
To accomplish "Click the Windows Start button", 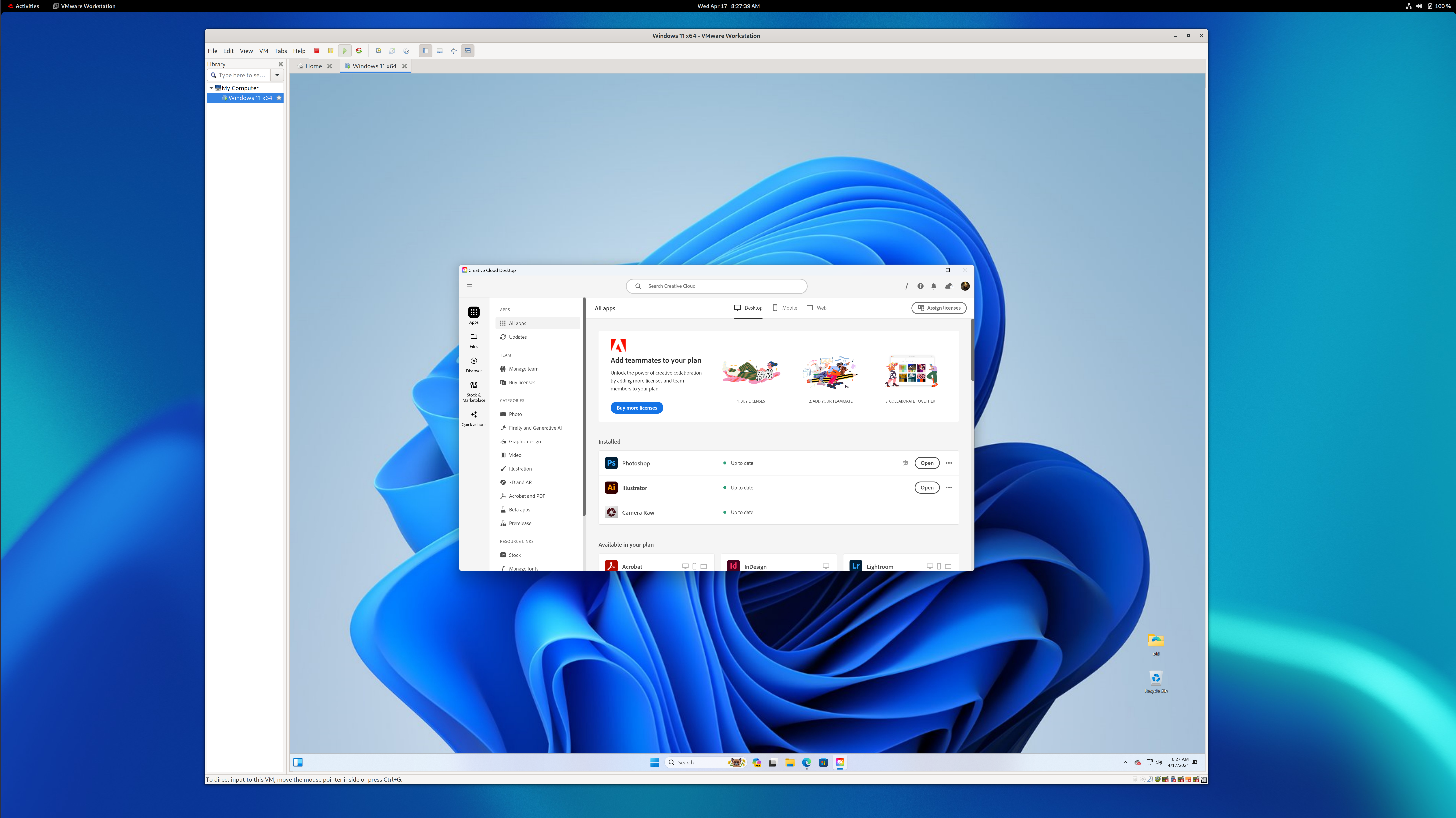I will [x=655, y=763].
